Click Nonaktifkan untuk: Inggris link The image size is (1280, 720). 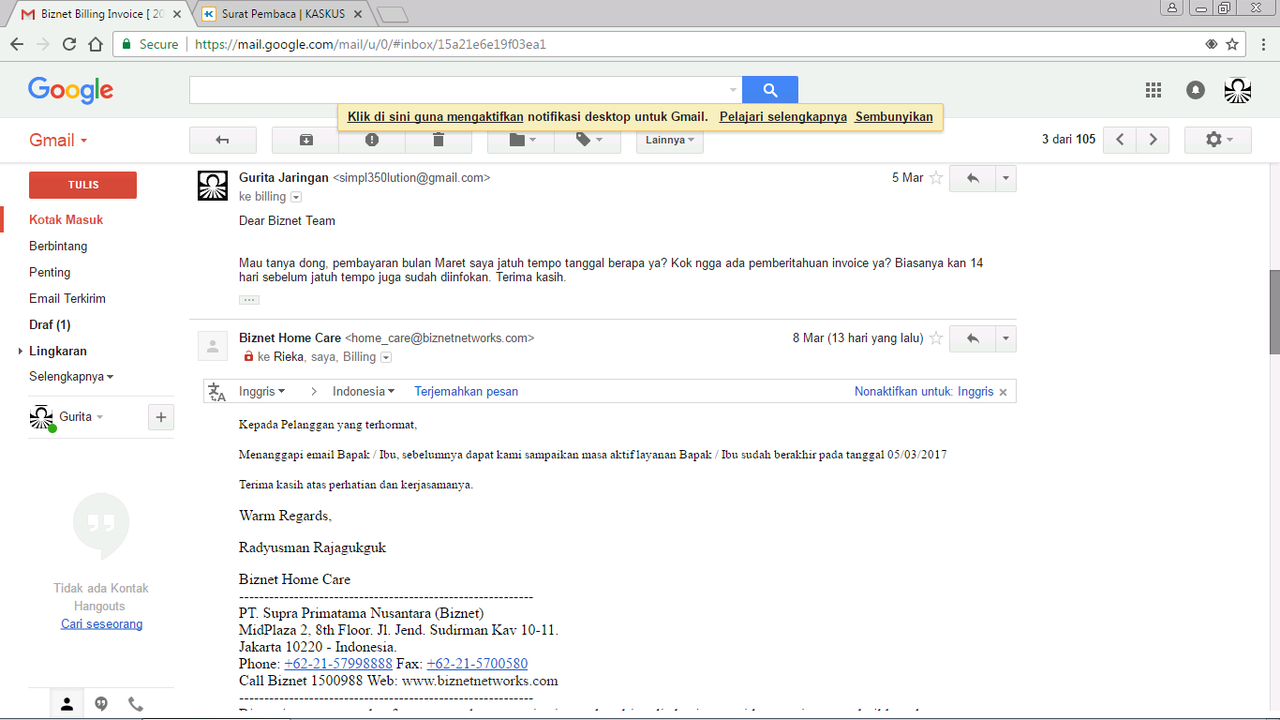tap(924, 392)
